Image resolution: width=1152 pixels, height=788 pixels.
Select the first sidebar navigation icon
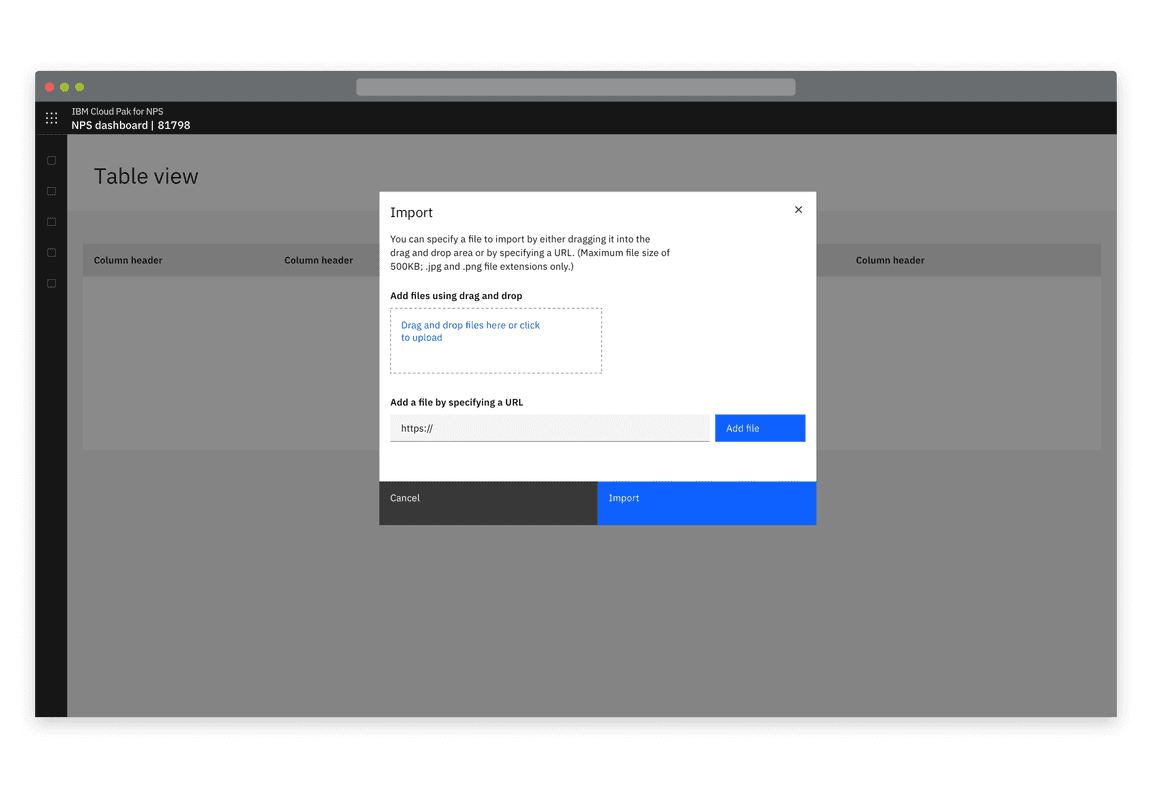pyautogui.click(x=51, y=160)
